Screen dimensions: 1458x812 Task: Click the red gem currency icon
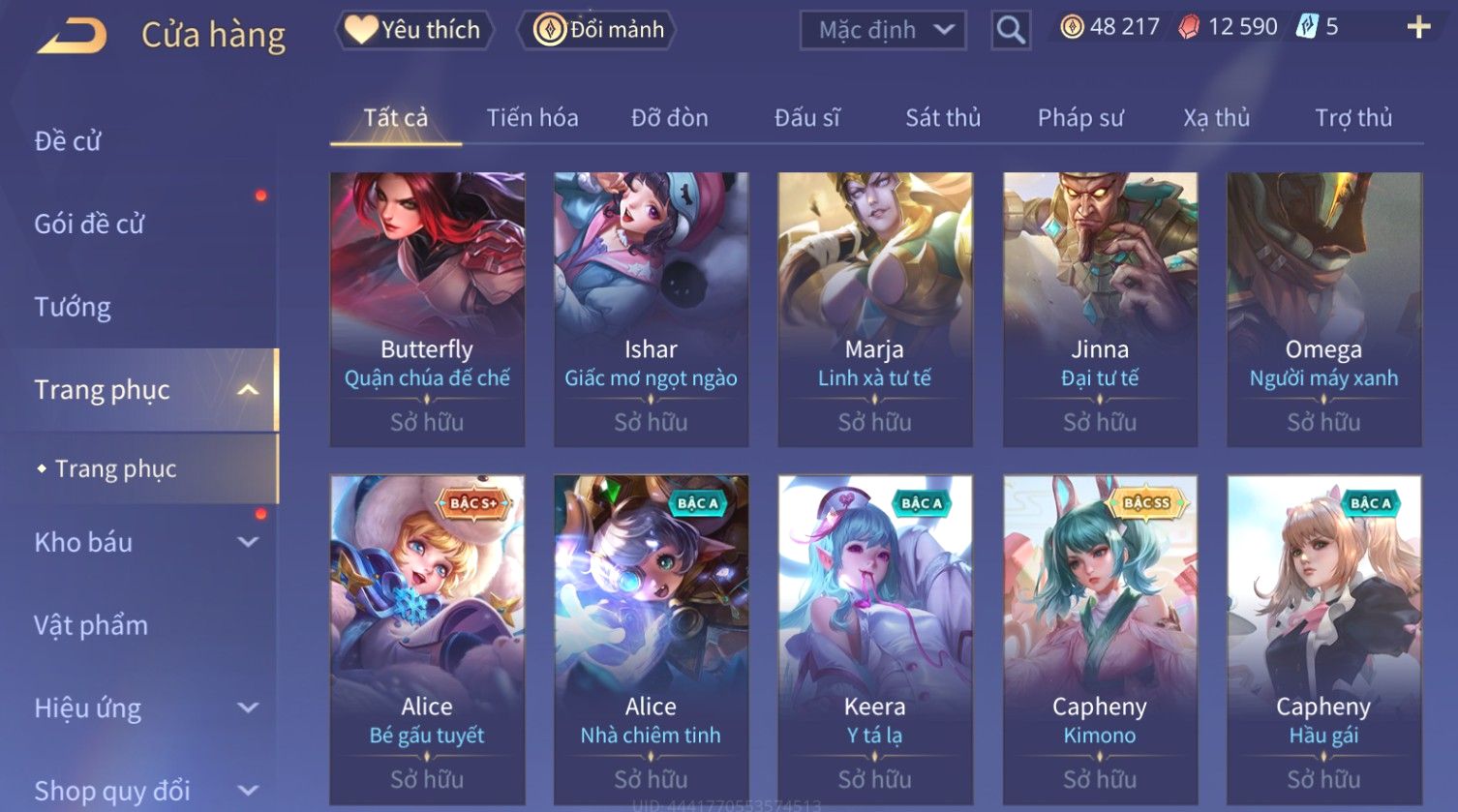pos(1188,27)
